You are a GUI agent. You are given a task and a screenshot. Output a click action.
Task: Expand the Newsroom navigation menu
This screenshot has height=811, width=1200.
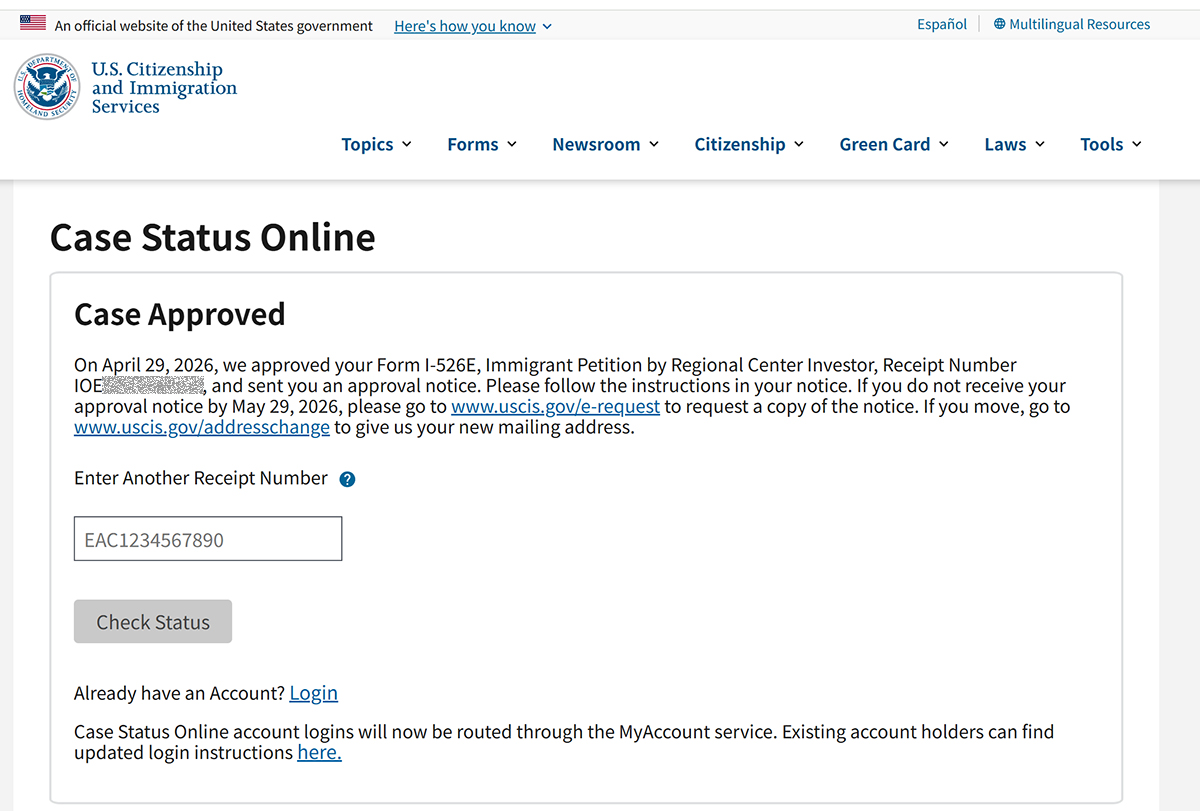pyautogui.click(x=606, y=144)
